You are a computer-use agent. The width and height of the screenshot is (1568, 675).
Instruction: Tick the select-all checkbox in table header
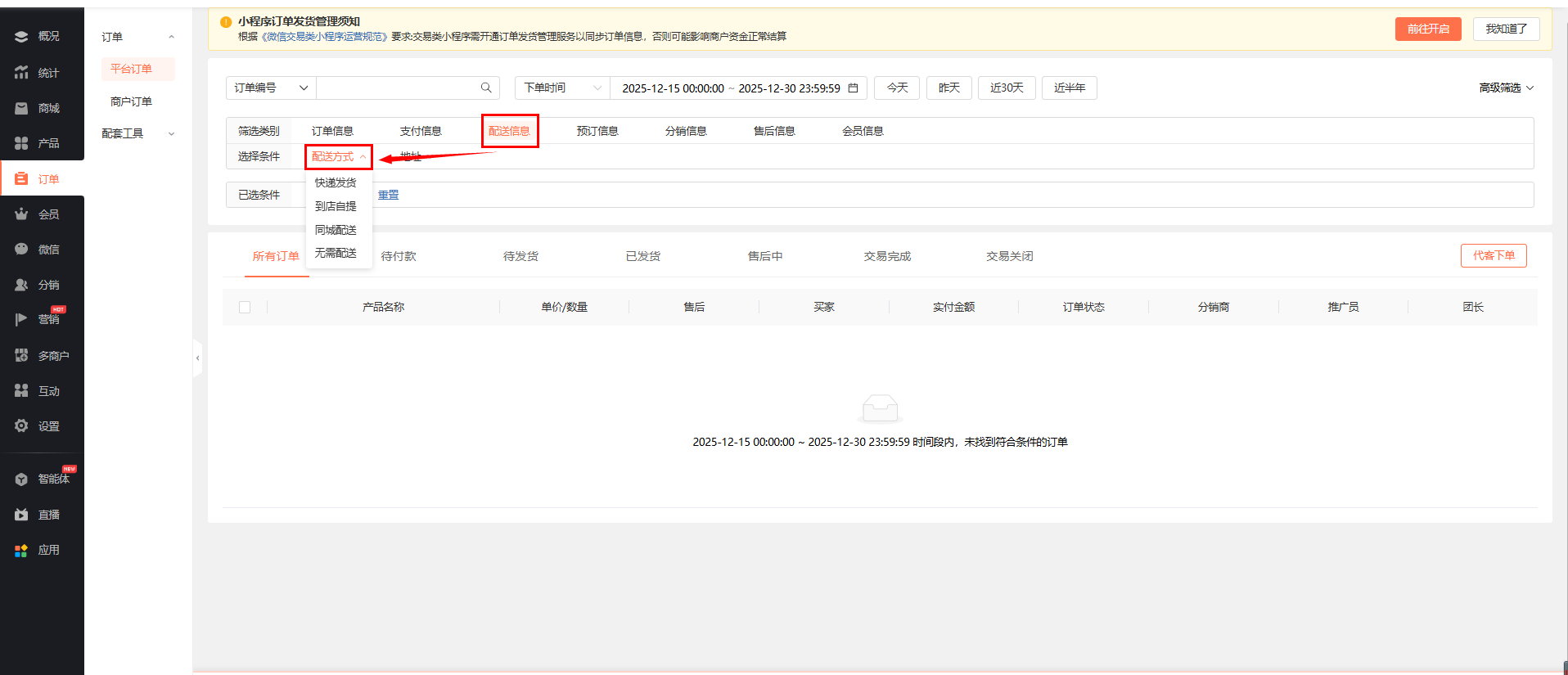(x=245, y=308)
